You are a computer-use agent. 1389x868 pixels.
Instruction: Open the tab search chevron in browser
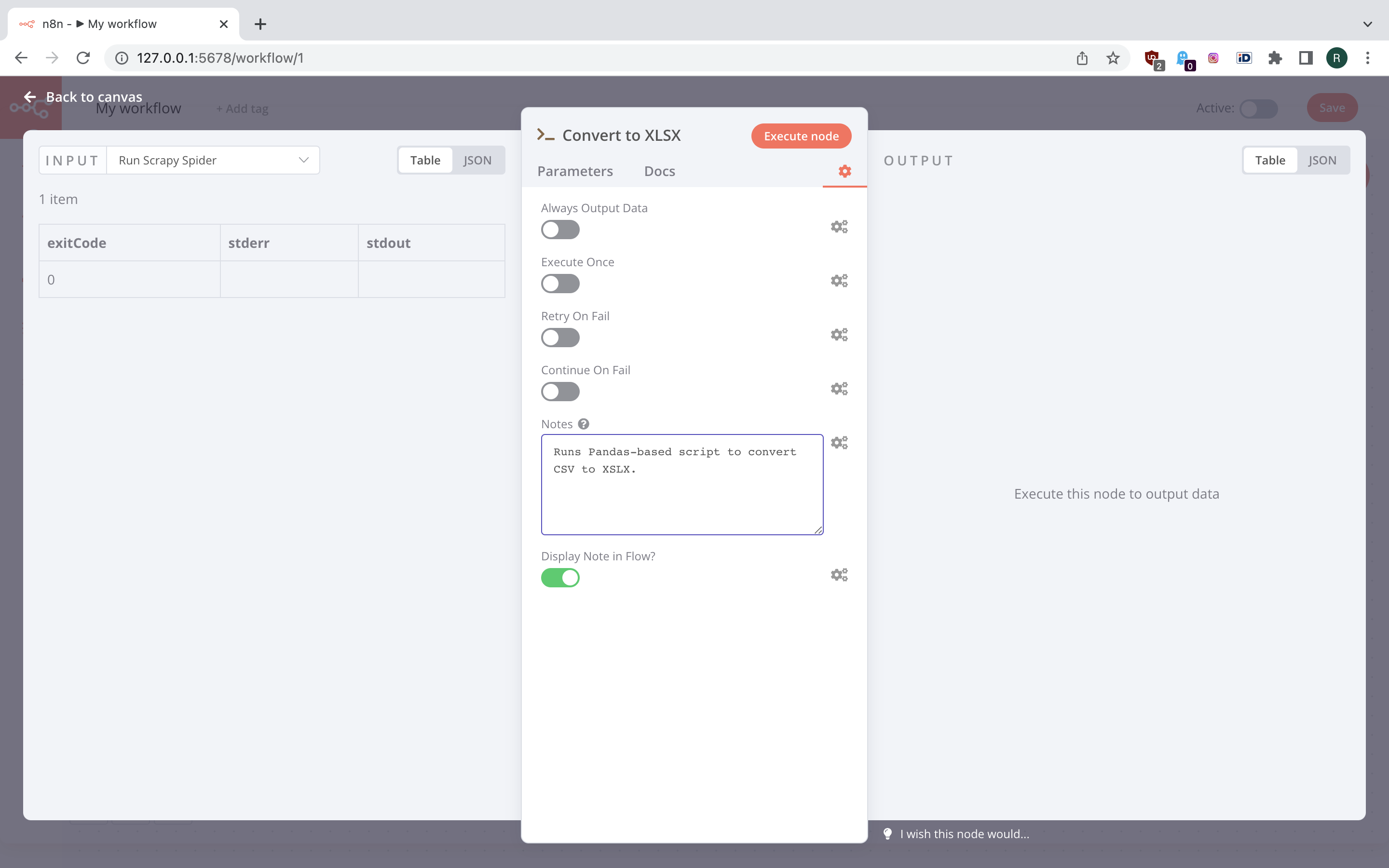pos(1368,24)
